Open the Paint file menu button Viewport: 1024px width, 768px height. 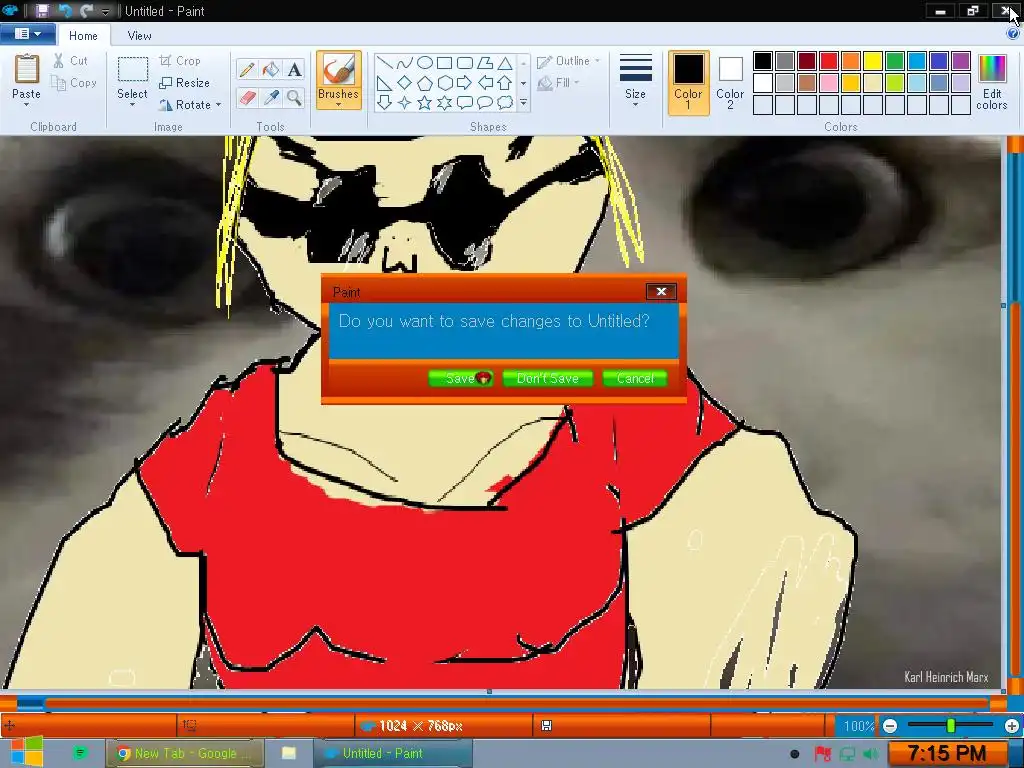(27, 34)
